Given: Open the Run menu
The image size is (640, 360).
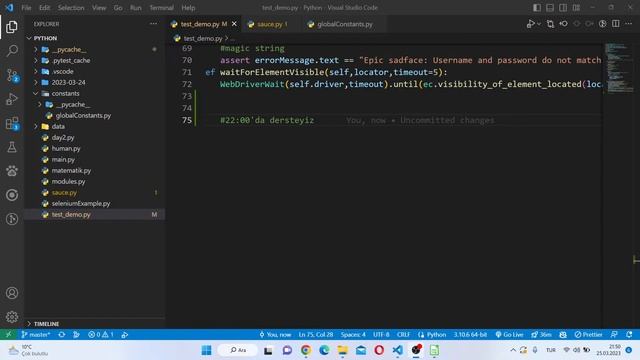Looking at the screenshot, I should click(136, 8).
